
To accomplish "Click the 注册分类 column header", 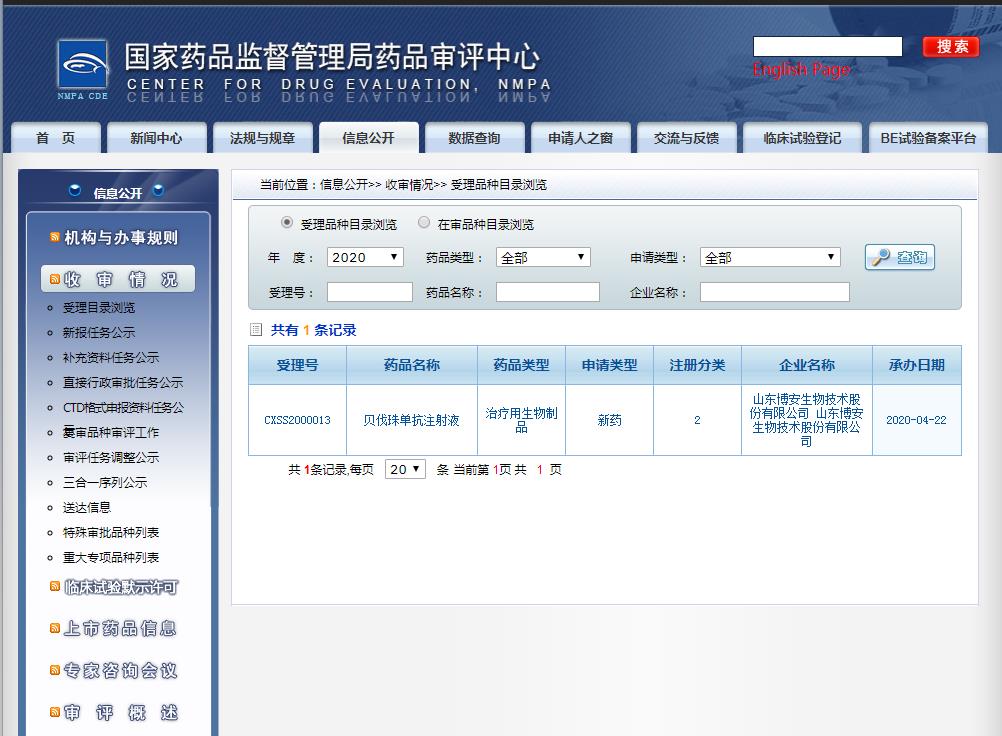I will [697, 365].
